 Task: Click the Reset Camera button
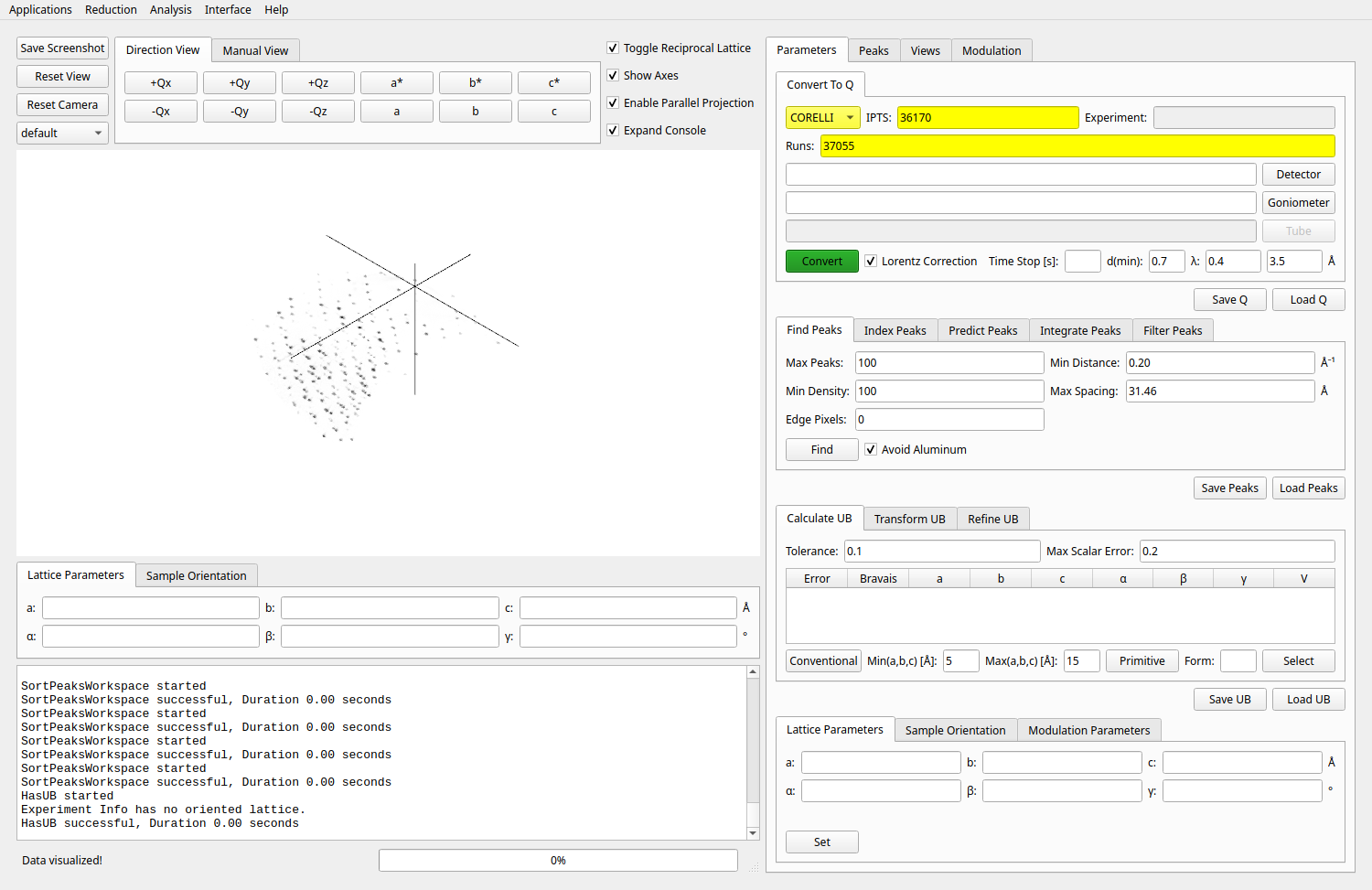pyautogui.click(x=62, y=105)
